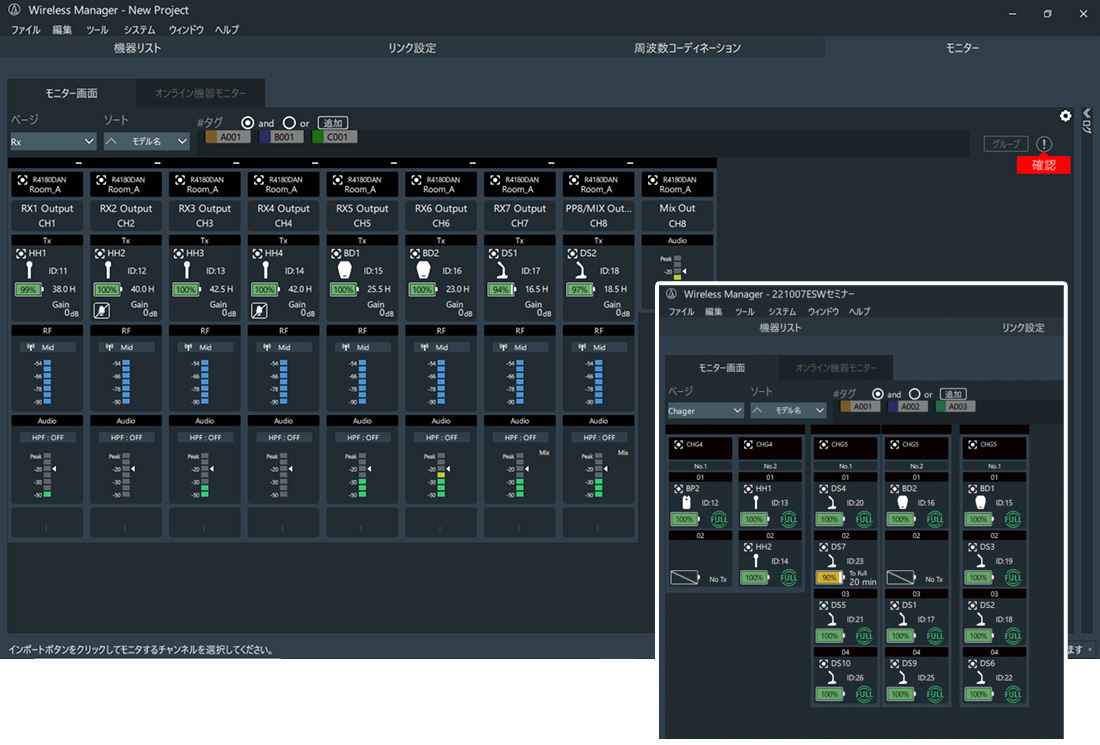Expand the ログ side panel
Image resolution: width=1100 pixels, height=745 pixels.
click(1087, 121)
